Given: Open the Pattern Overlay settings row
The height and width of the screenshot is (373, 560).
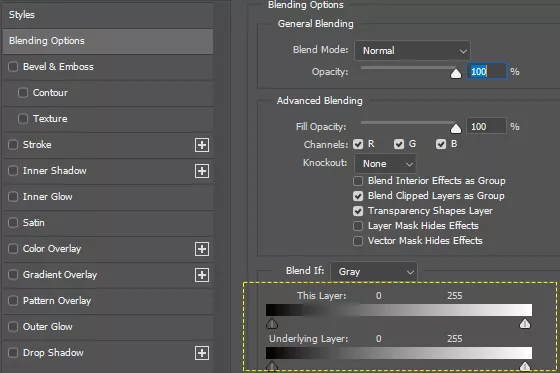Looking at the screenshot, I should [x=108, y=301].
